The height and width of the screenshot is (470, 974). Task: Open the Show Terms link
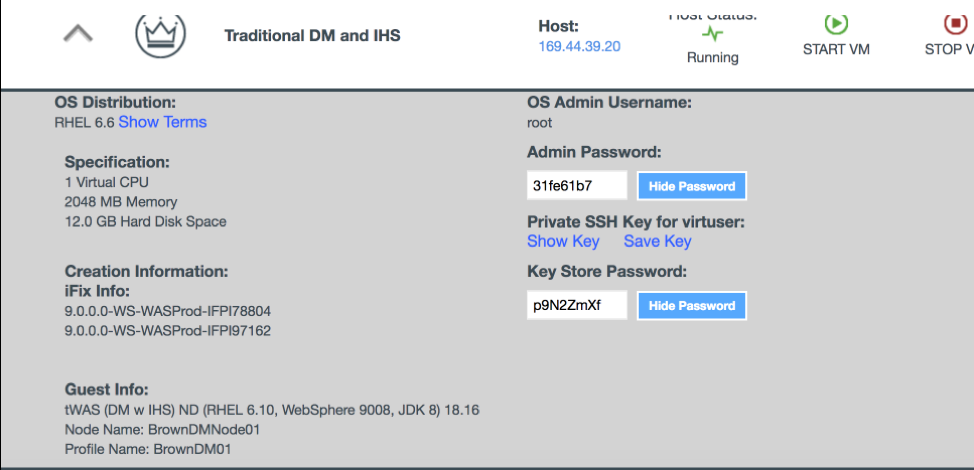[x=162, y=122]
